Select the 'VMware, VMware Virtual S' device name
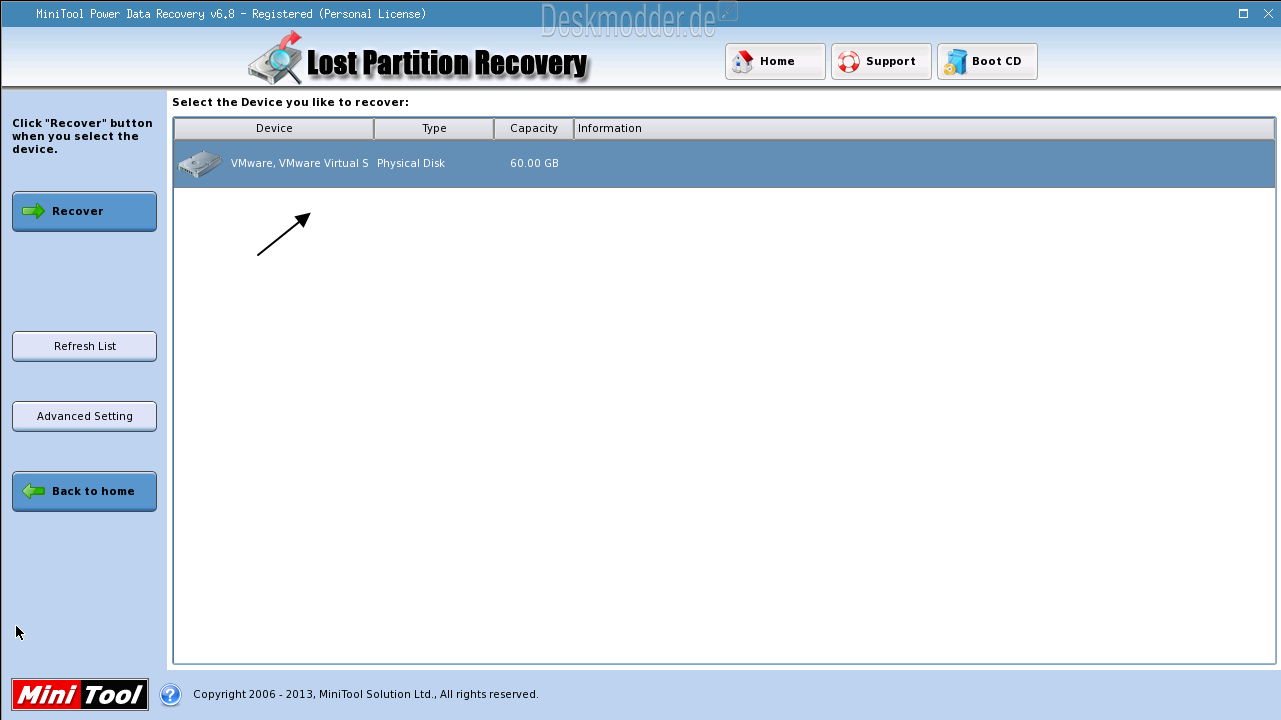The width and height of the screenshot is (1281, 720). [299, 163]
